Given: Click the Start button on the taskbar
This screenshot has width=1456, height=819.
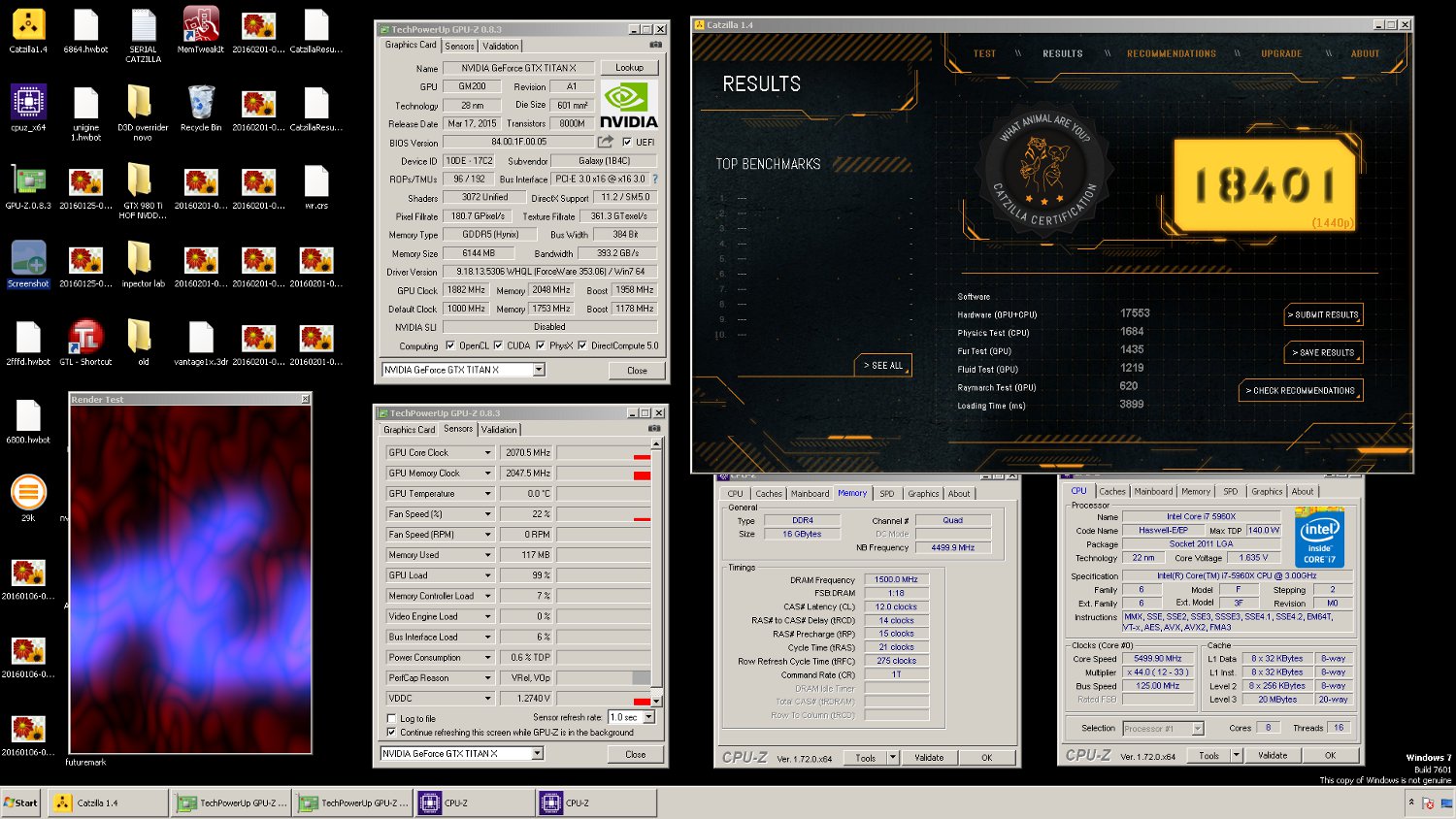Looking at the screenshot, I should coord(20,803).
